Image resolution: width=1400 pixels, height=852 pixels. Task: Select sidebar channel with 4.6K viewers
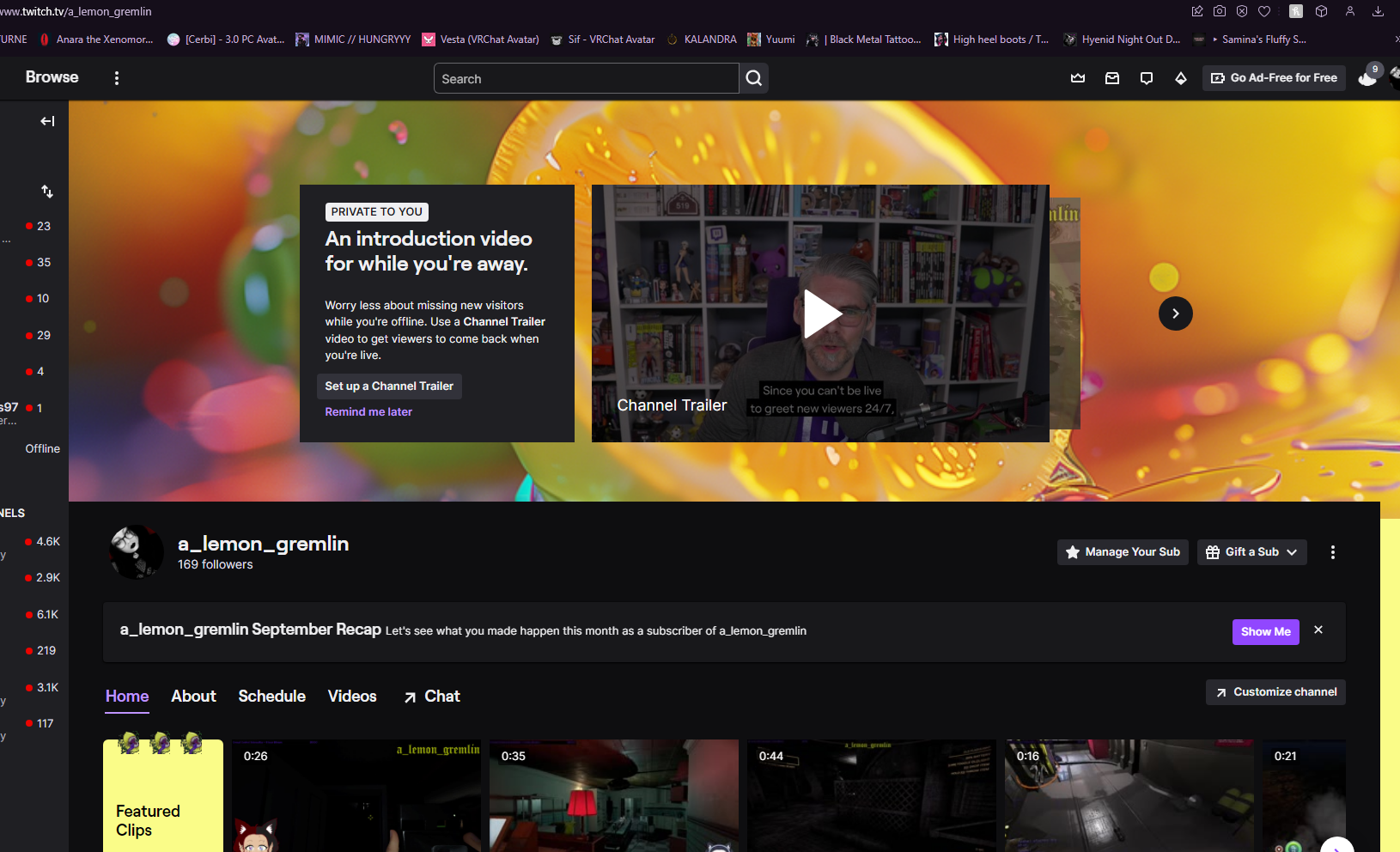[x=34, y=542]
